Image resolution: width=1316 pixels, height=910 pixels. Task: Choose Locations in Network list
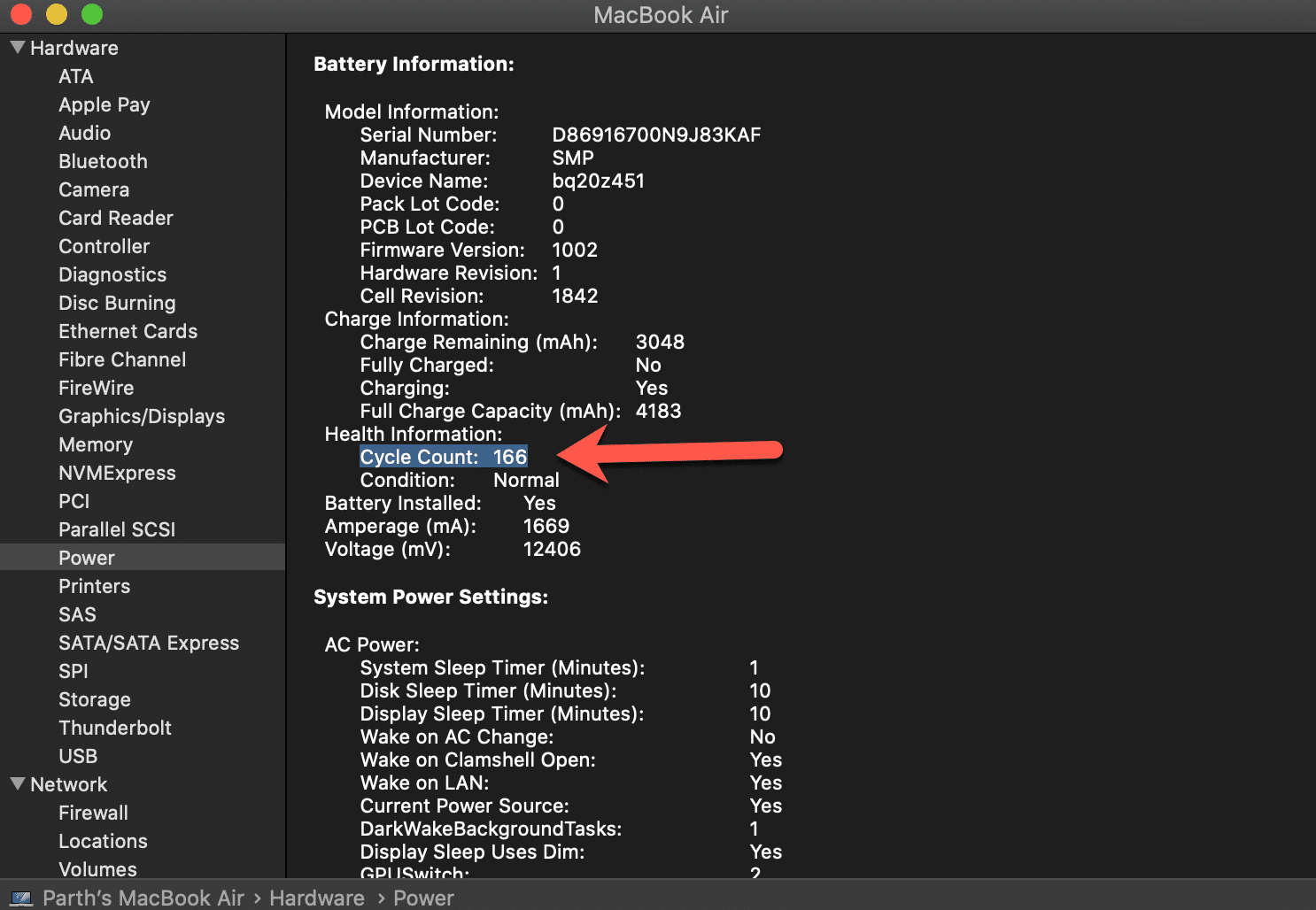pos(103,841)
